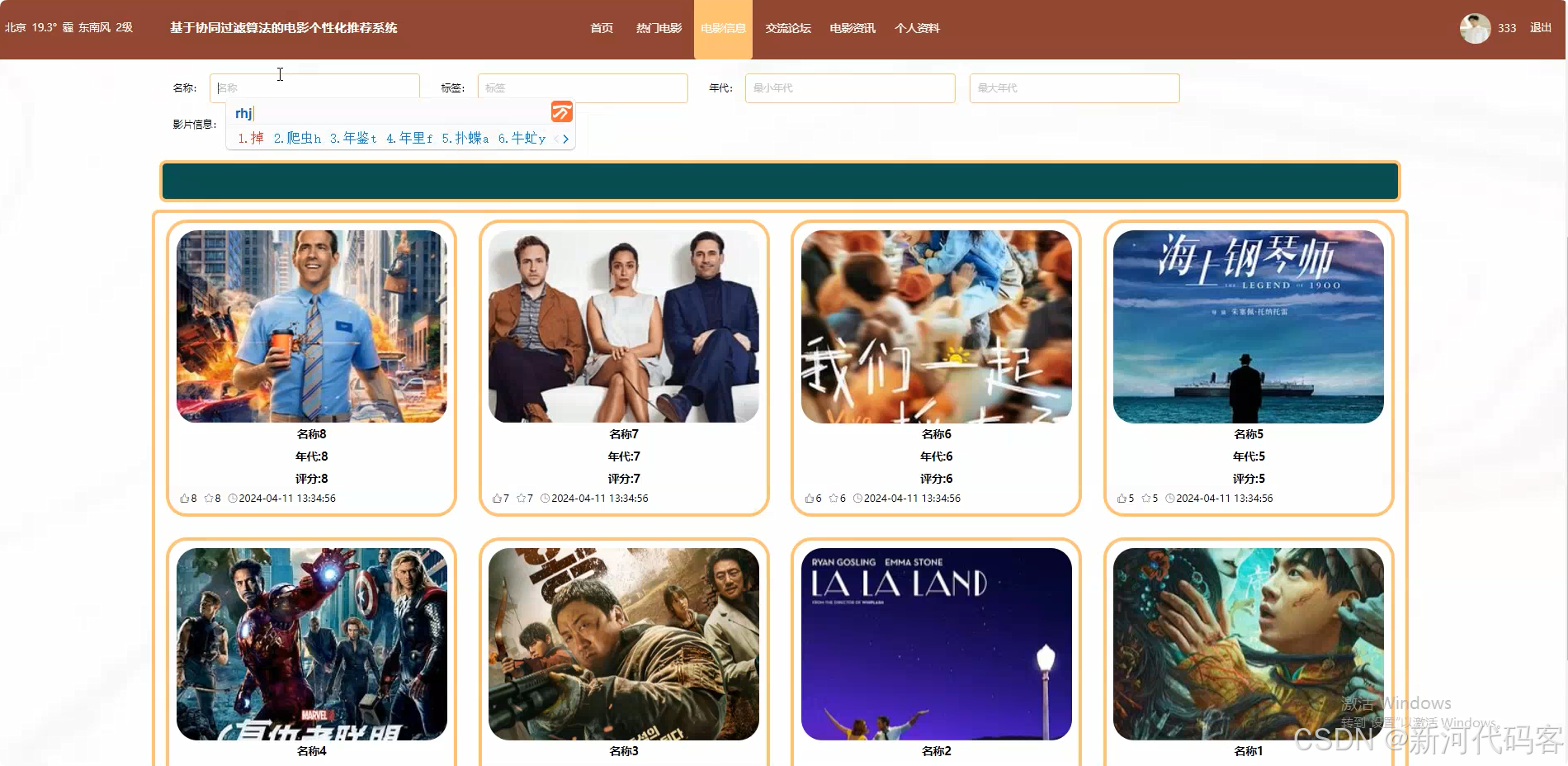Click the star favorite icon on the 名称8 card

209,499
